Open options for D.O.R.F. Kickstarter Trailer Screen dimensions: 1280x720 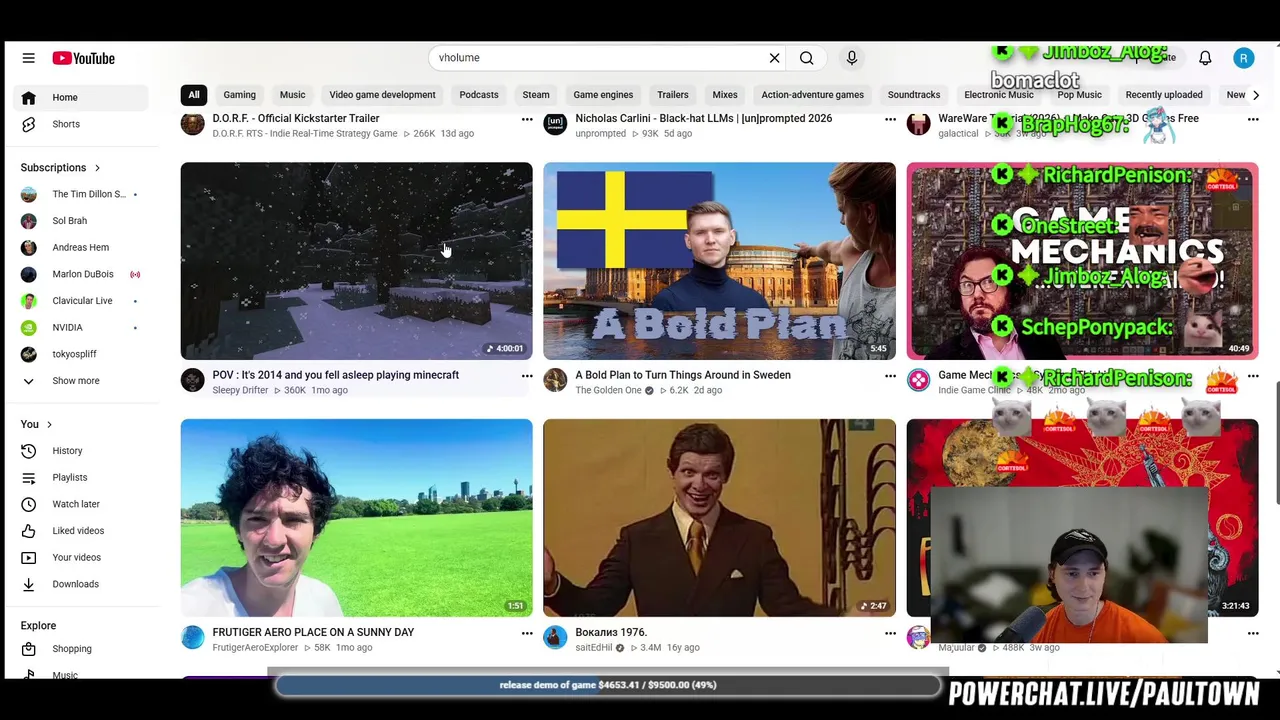pos(526,119)
